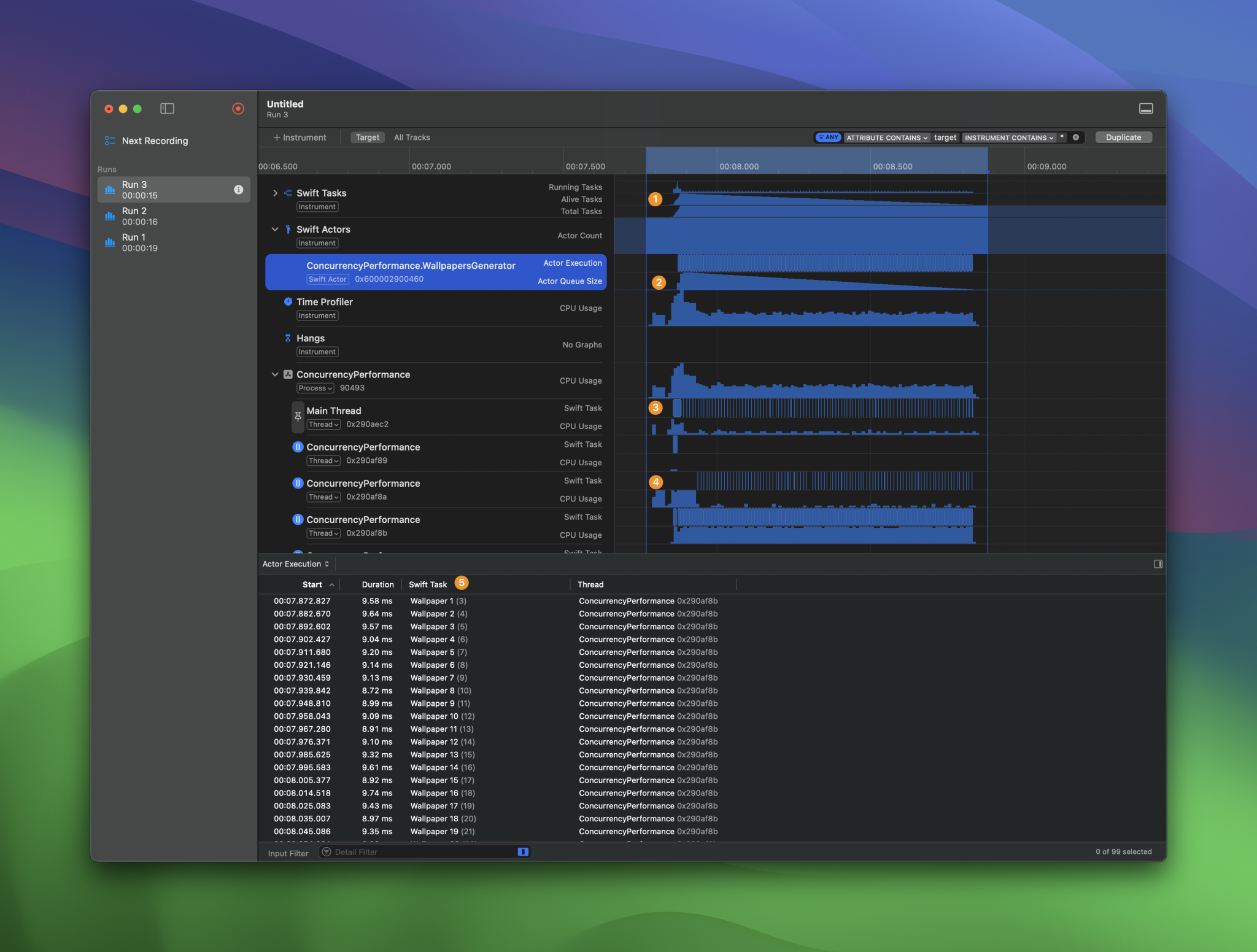Viewport: 1257px width, 952px height.
Task: Expand the Swift Tasks track
Action: [275, 193]
